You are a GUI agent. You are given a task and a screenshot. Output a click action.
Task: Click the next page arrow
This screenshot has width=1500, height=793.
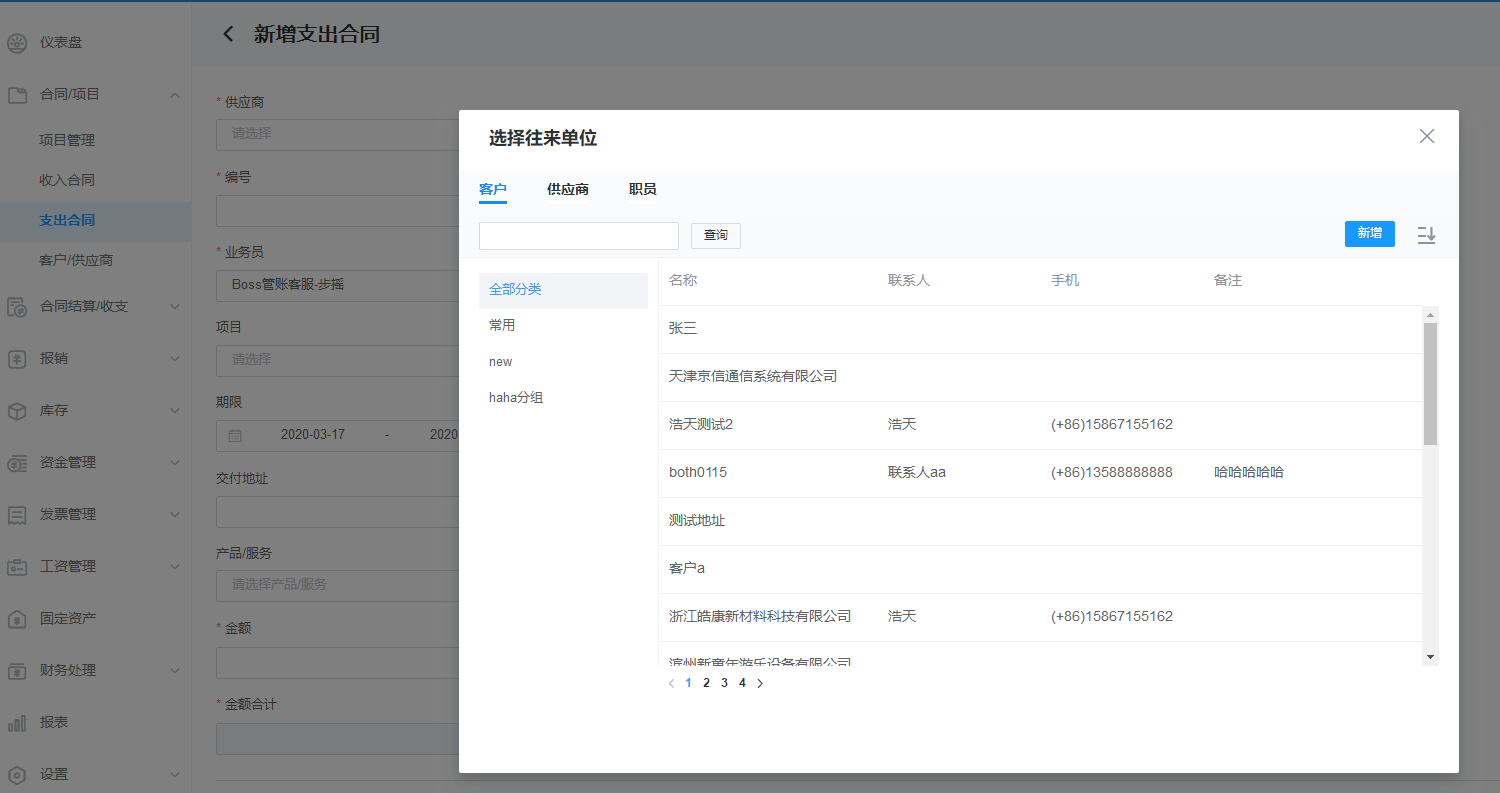tap(760, 684)
